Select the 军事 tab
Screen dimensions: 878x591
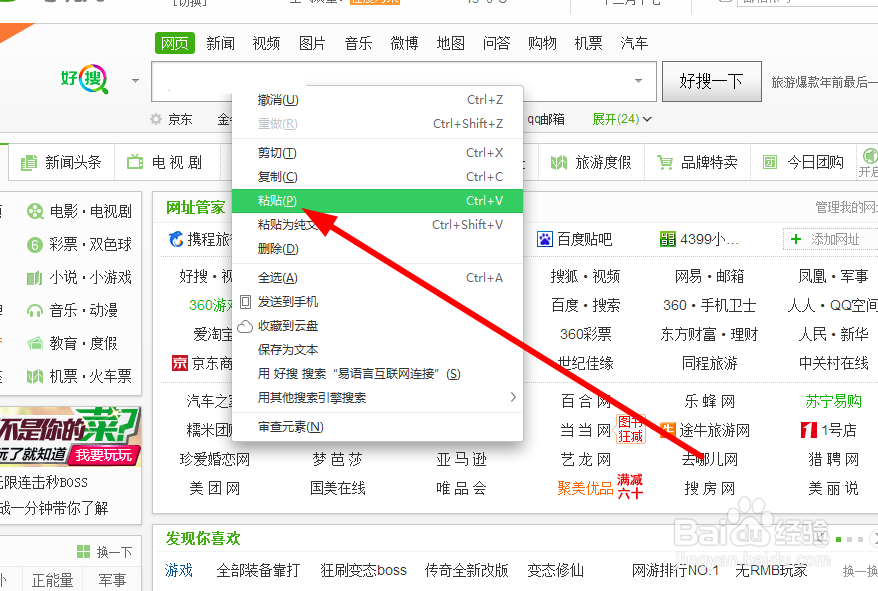click(x=112, y=580)
